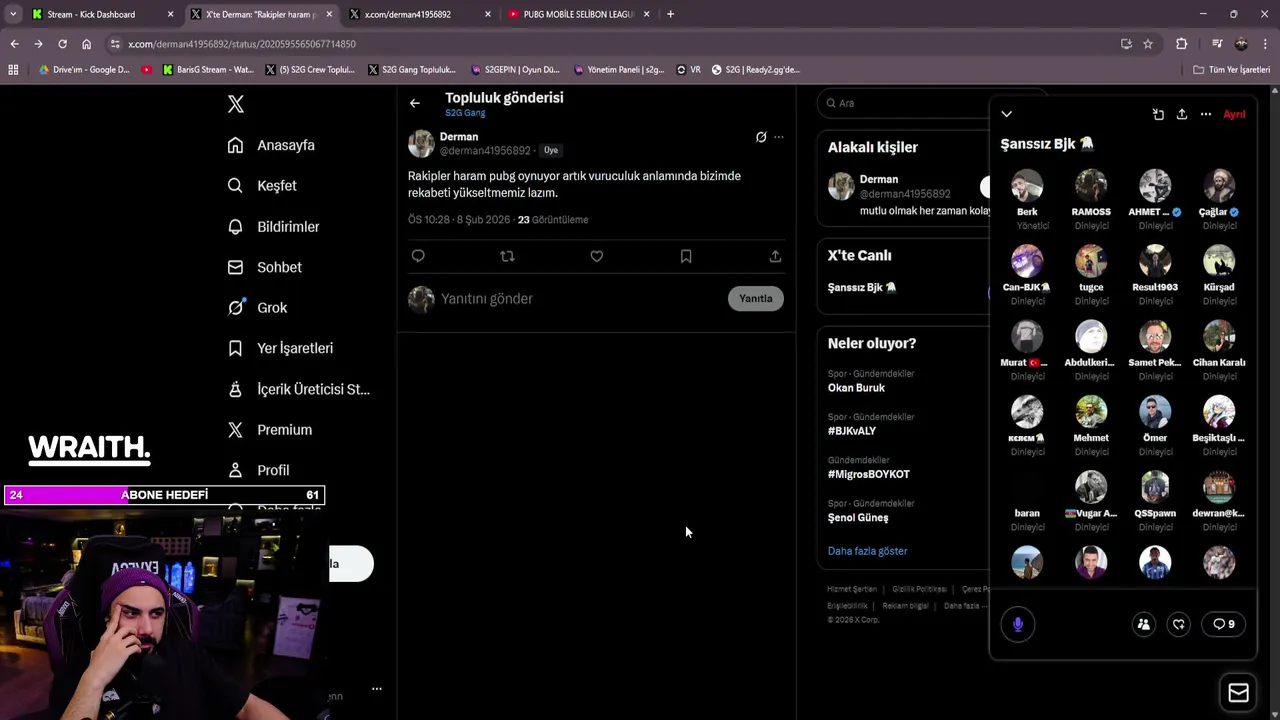1280x720 pixels.
Task: Open Yer İşaretleri bookmarks
Action: [280, 348]
